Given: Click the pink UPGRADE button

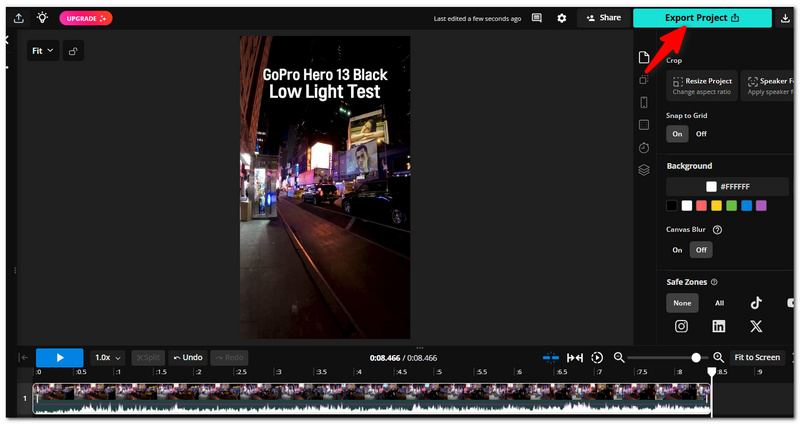Looking at the screenshot, I should 86,18.
